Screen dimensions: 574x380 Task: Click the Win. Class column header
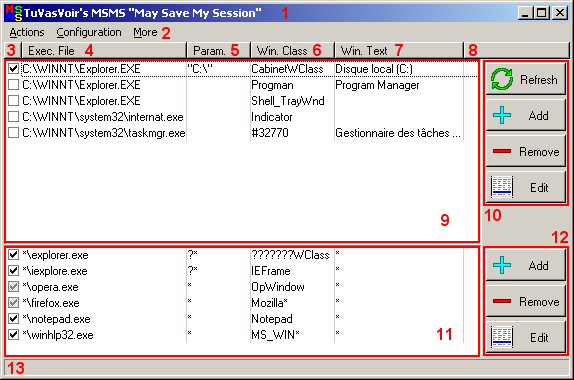coord(292,51)
